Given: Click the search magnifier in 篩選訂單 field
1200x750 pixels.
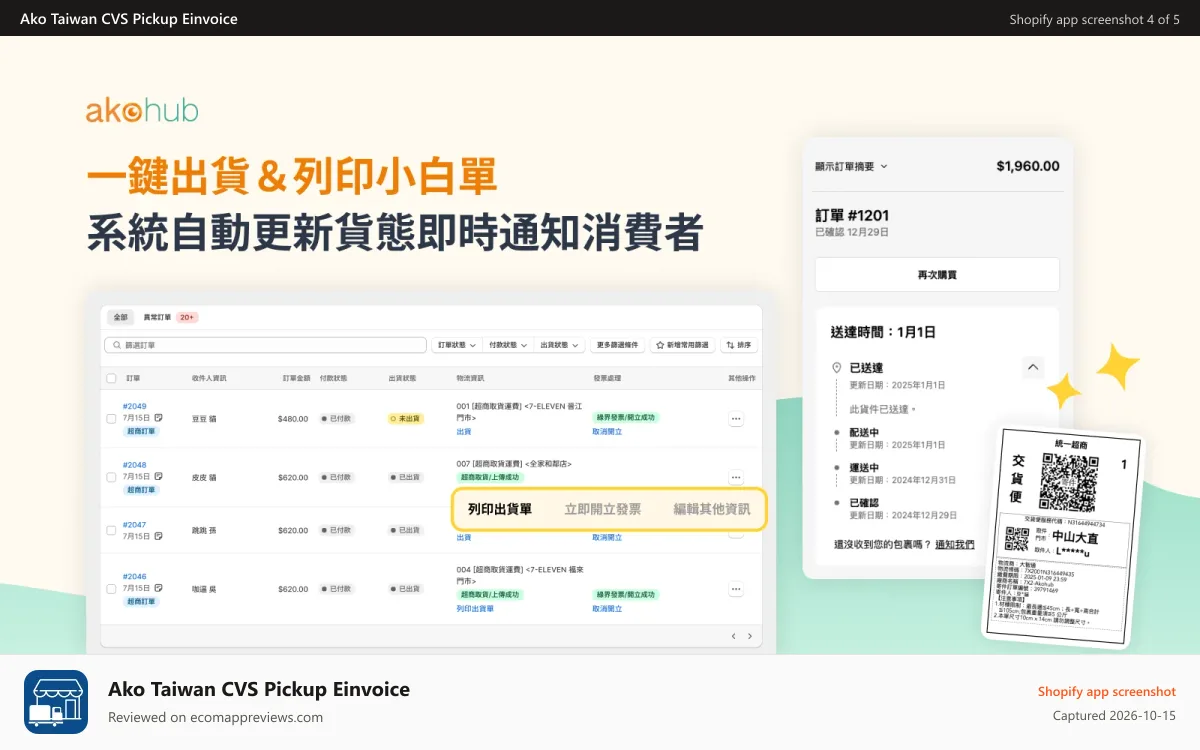Looking at the screenshot, I should (x=116, y=345).
